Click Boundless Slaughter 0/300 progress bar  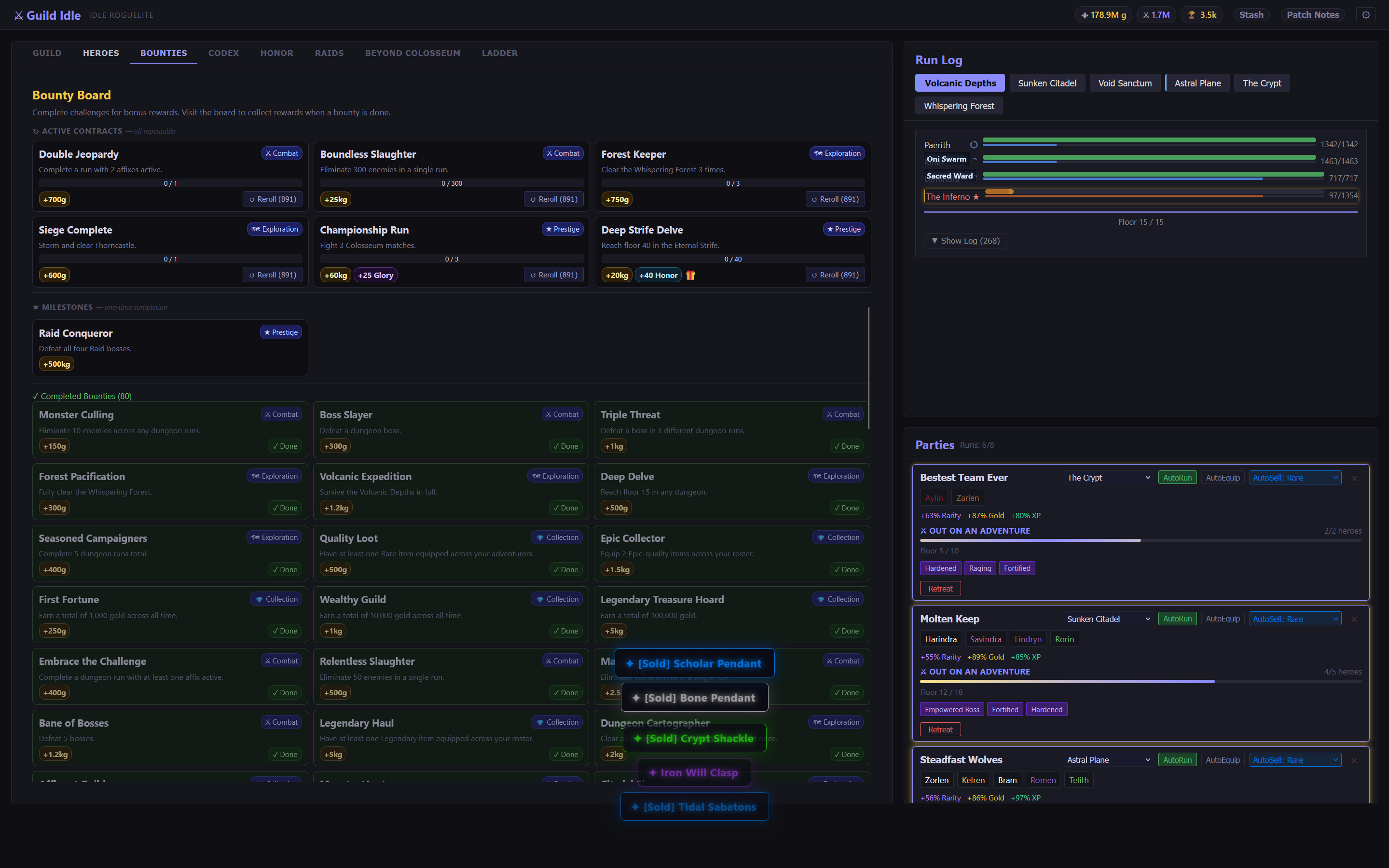[452, 184]
